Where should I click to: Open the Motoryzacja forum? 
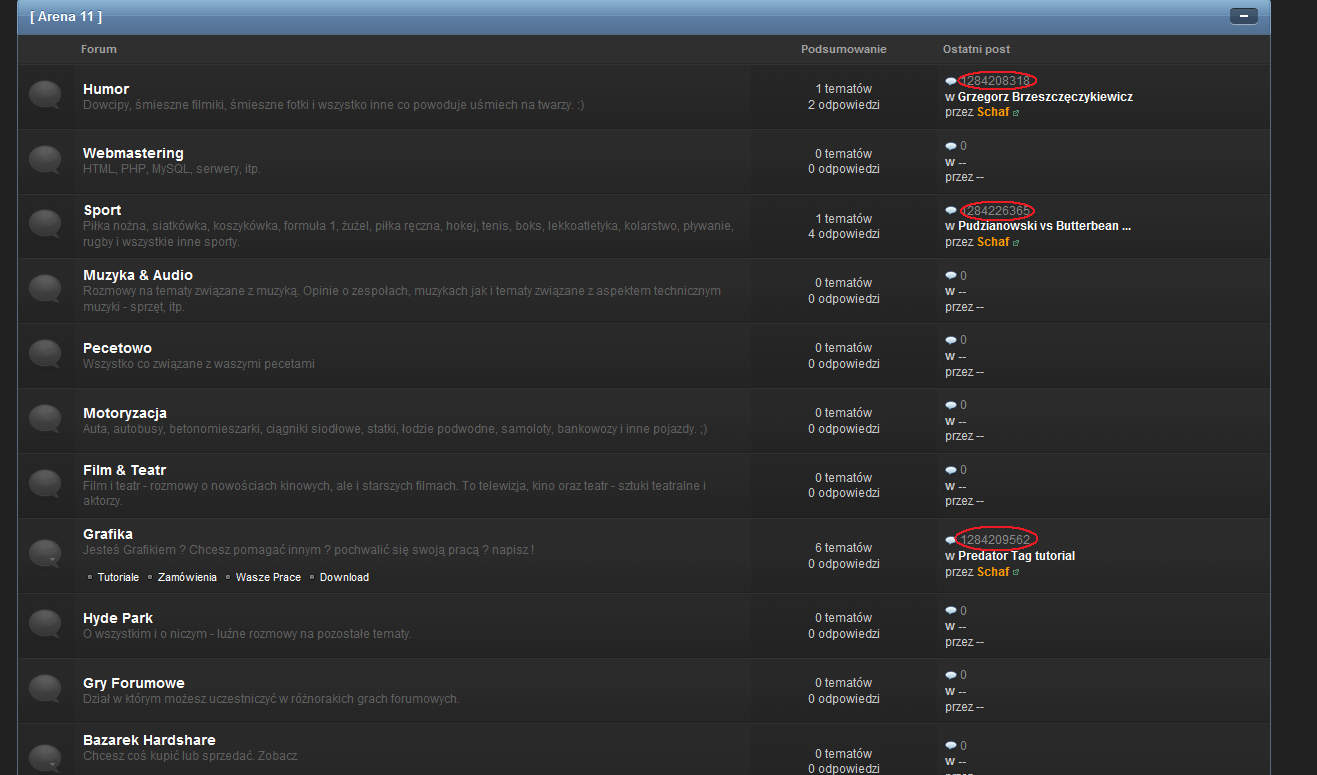coord(125,413)
